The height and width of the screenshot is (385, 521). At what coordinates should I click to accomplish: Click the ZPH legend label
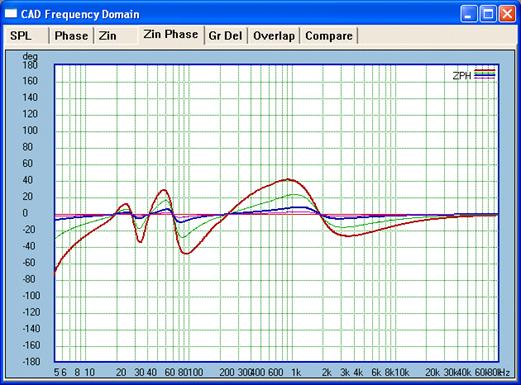[x=462, y=76]
